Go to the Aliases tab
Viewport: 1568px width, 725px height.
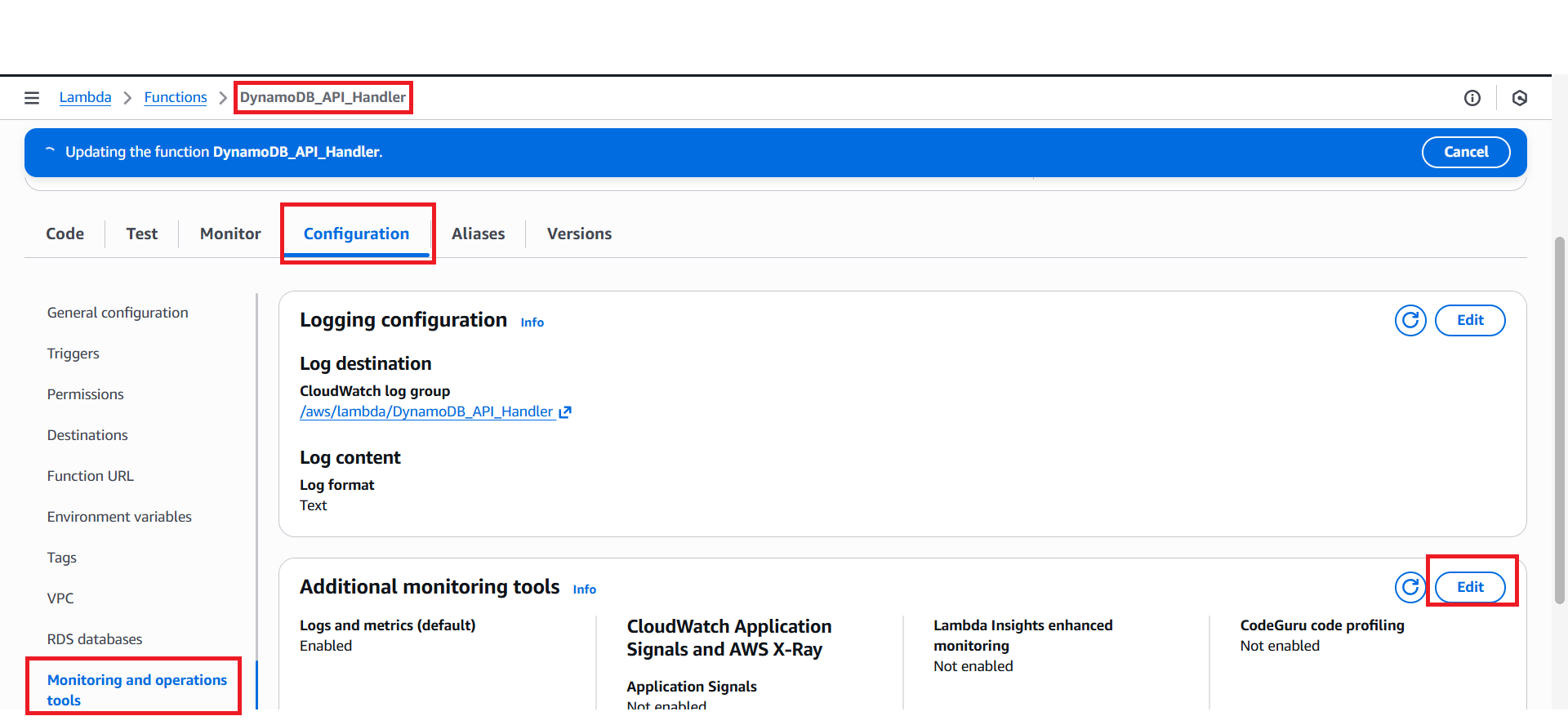point(478,234)
